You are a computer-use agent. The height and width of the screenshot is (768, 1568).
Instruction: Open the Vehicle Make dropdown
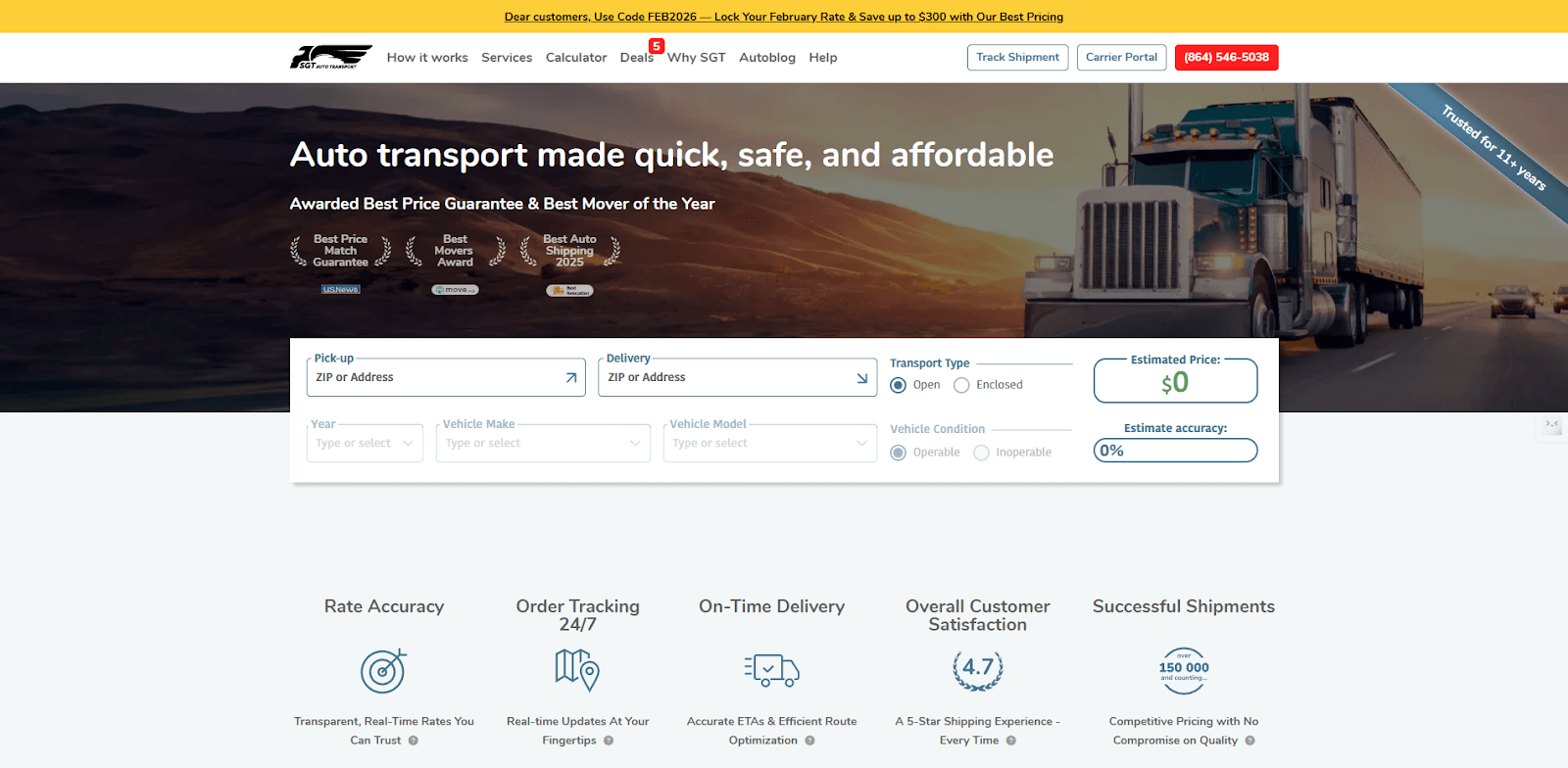(x=543, y=444)
